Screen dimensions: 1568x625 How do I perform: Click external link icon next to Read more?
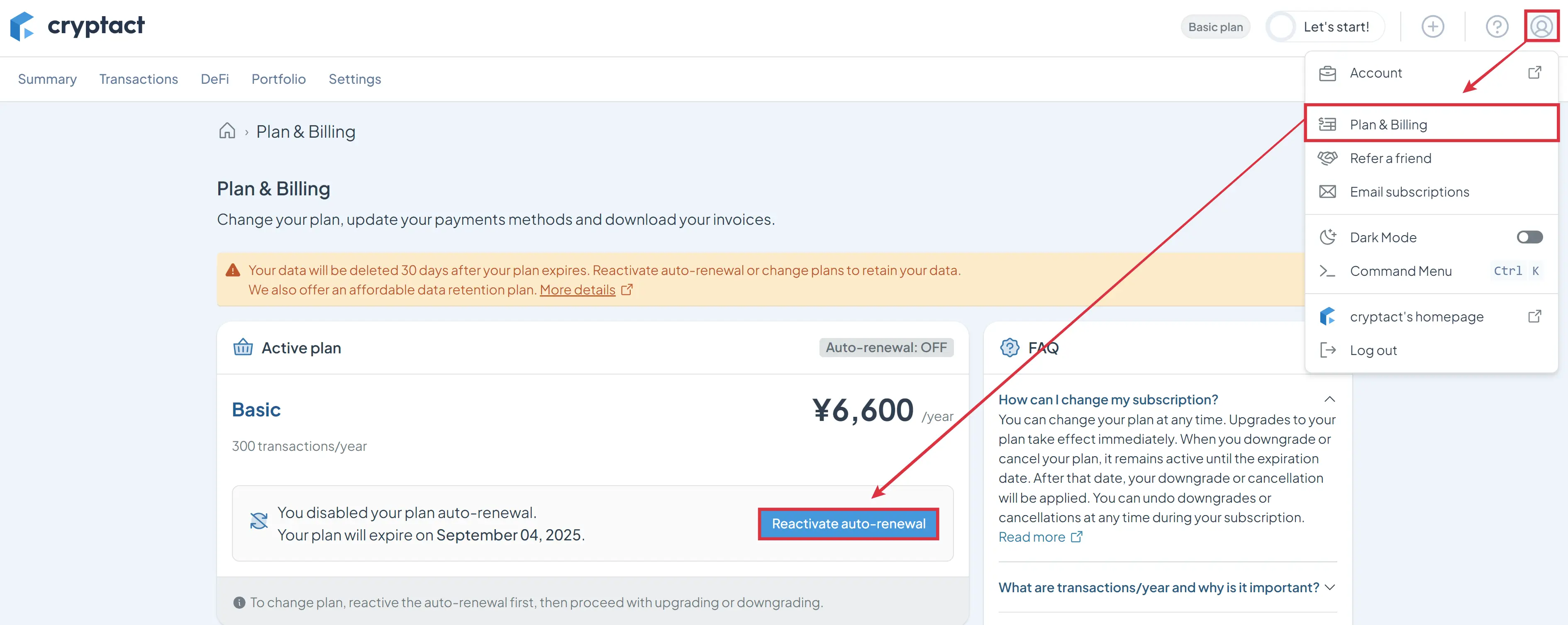(1077, 537)
